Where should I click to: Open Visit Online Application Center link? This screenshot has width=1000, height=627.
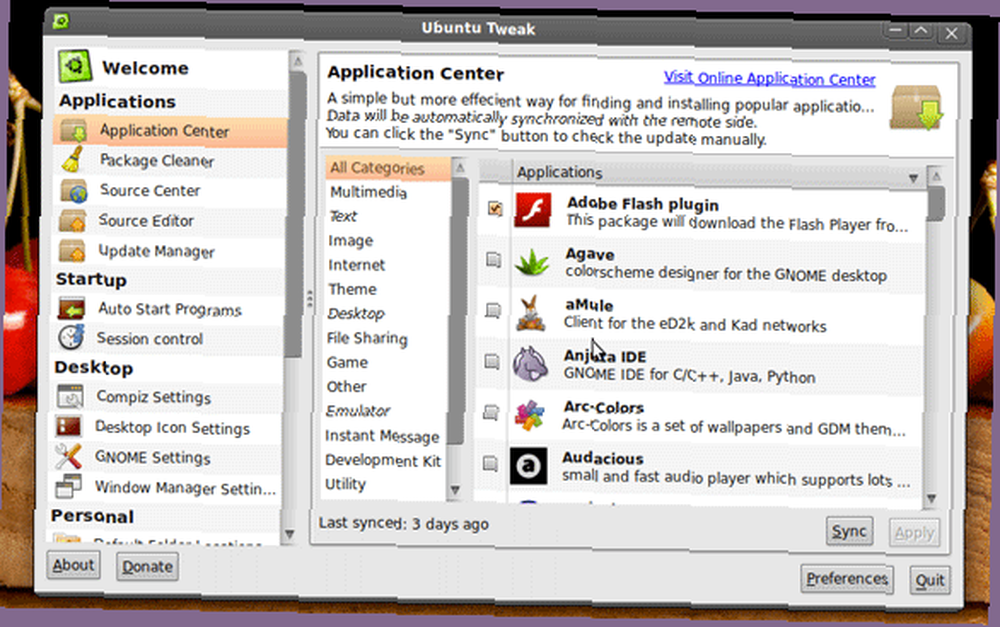pyautogui.click(x=769, y=78)
